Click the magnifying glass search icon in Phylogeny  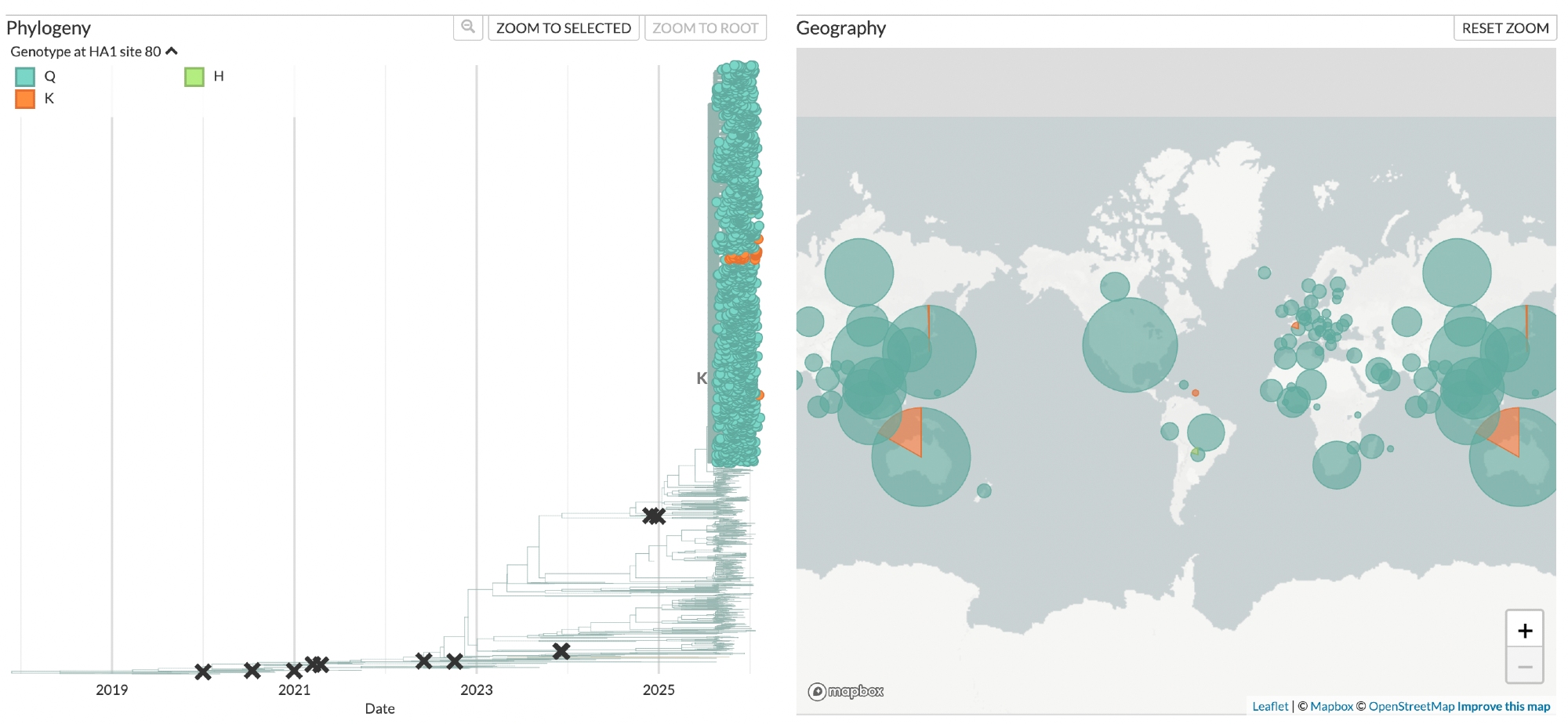tap(468, 27)
